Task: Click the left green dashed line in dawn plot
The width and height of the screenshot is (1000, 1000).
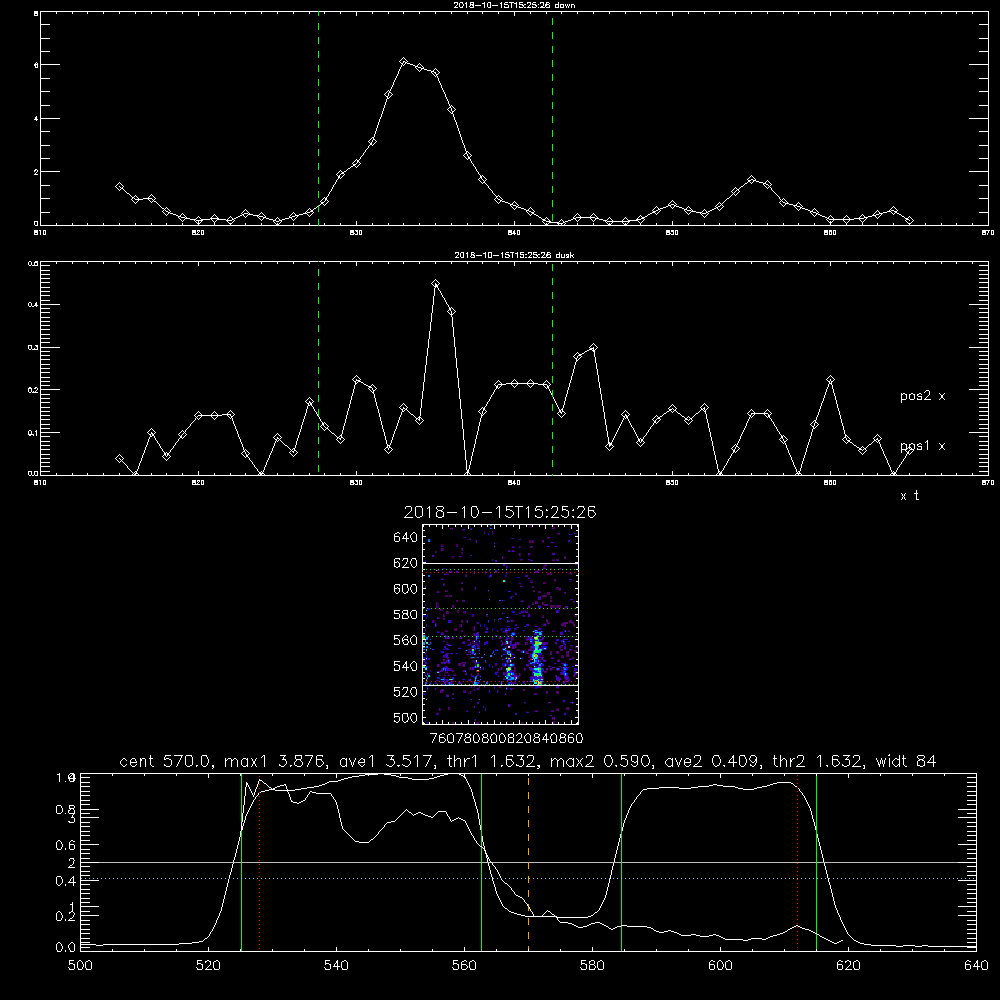Action: [318, 121]
